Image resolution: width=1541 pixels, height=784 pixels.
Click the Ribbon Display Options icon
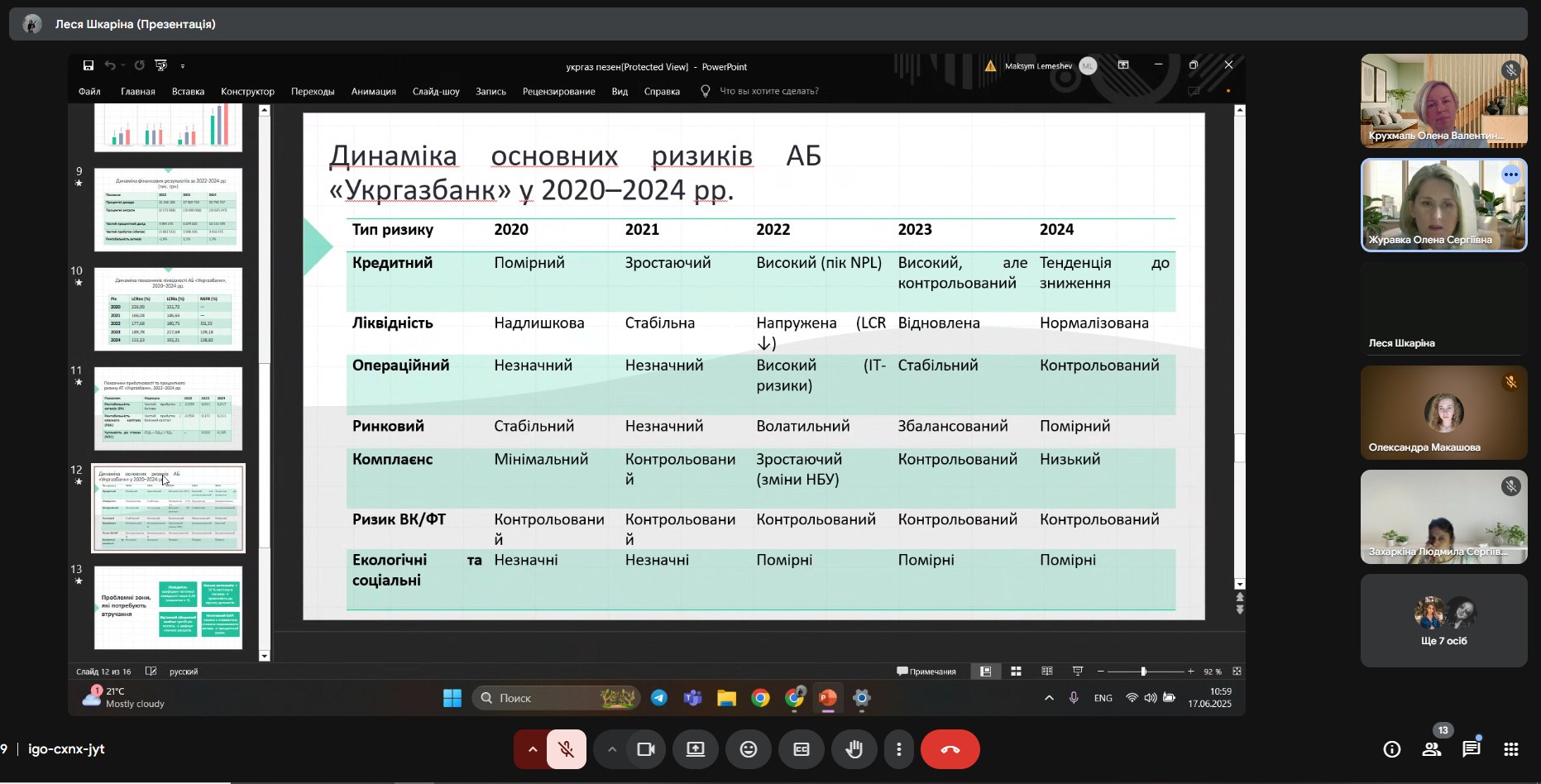(1123, 65)
